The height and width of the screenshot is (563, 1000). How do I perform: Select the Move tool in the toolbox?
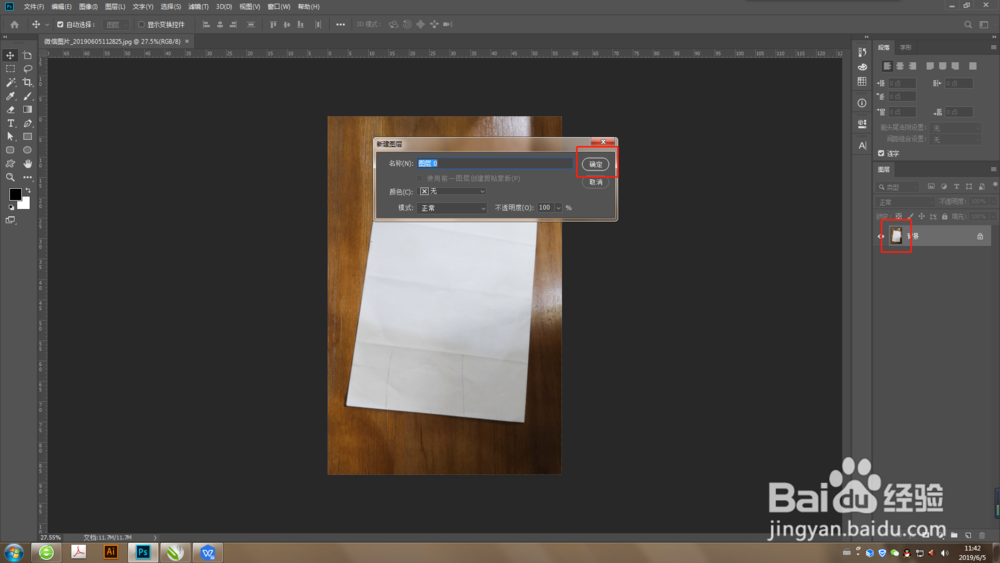click(10, 55)
